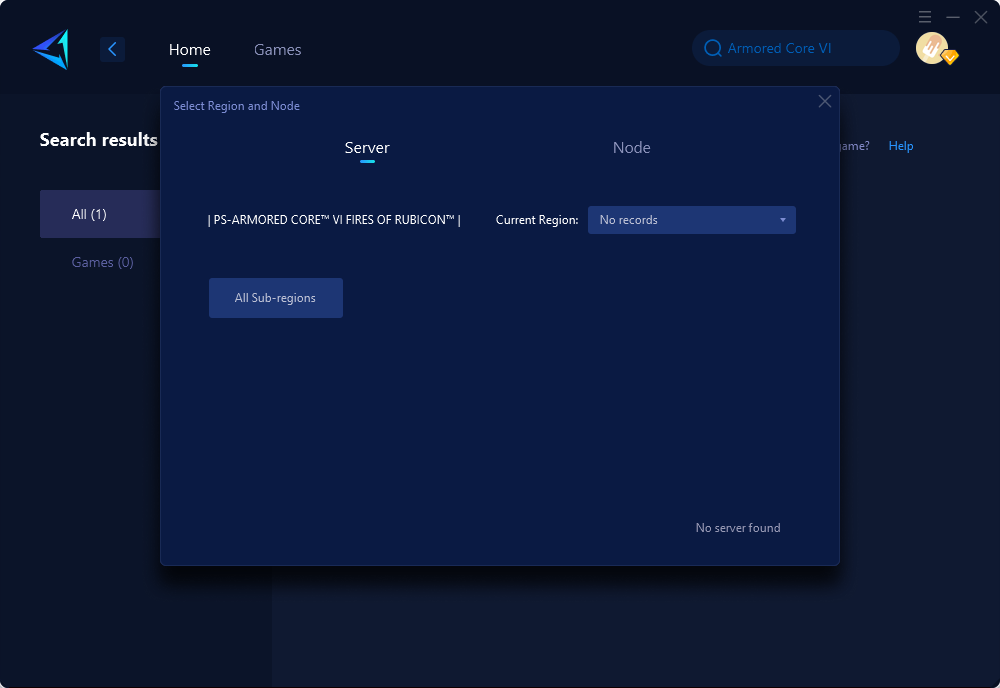Switch to the Node tab in the dialog
The width and height of the screenshot is (1000, 688).
click(631, 148)
